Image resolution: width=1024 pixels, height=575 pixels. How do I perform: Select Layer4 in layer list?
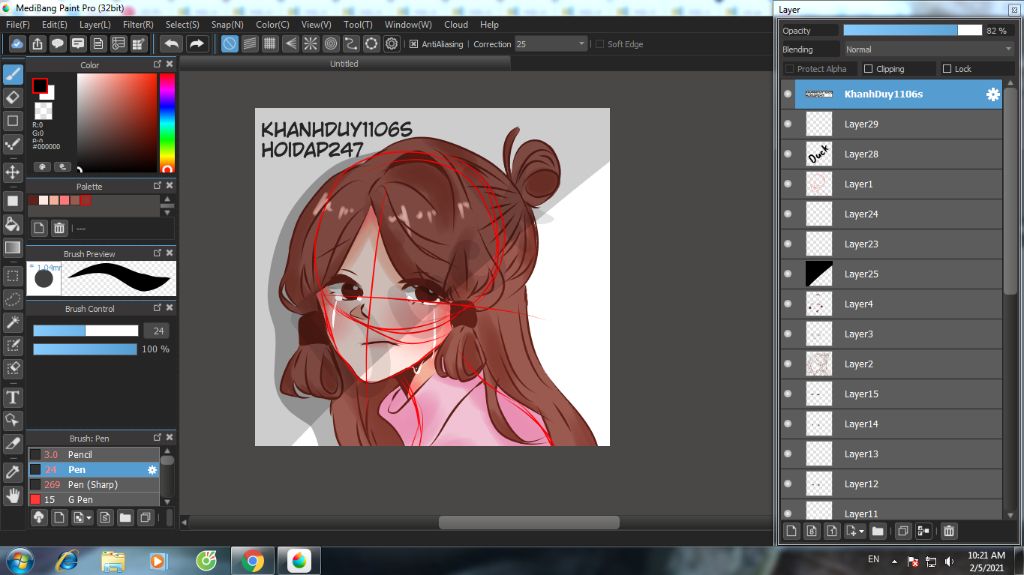891,304
